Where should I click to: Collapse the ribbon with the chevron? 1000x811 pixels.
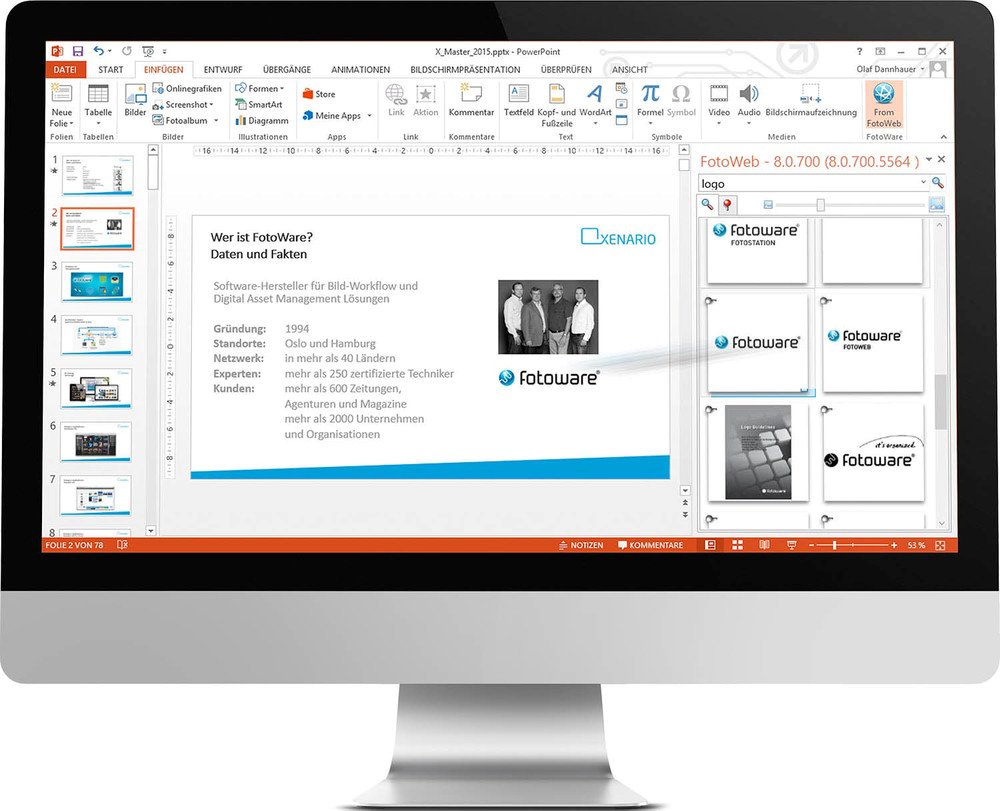(944, 137)
